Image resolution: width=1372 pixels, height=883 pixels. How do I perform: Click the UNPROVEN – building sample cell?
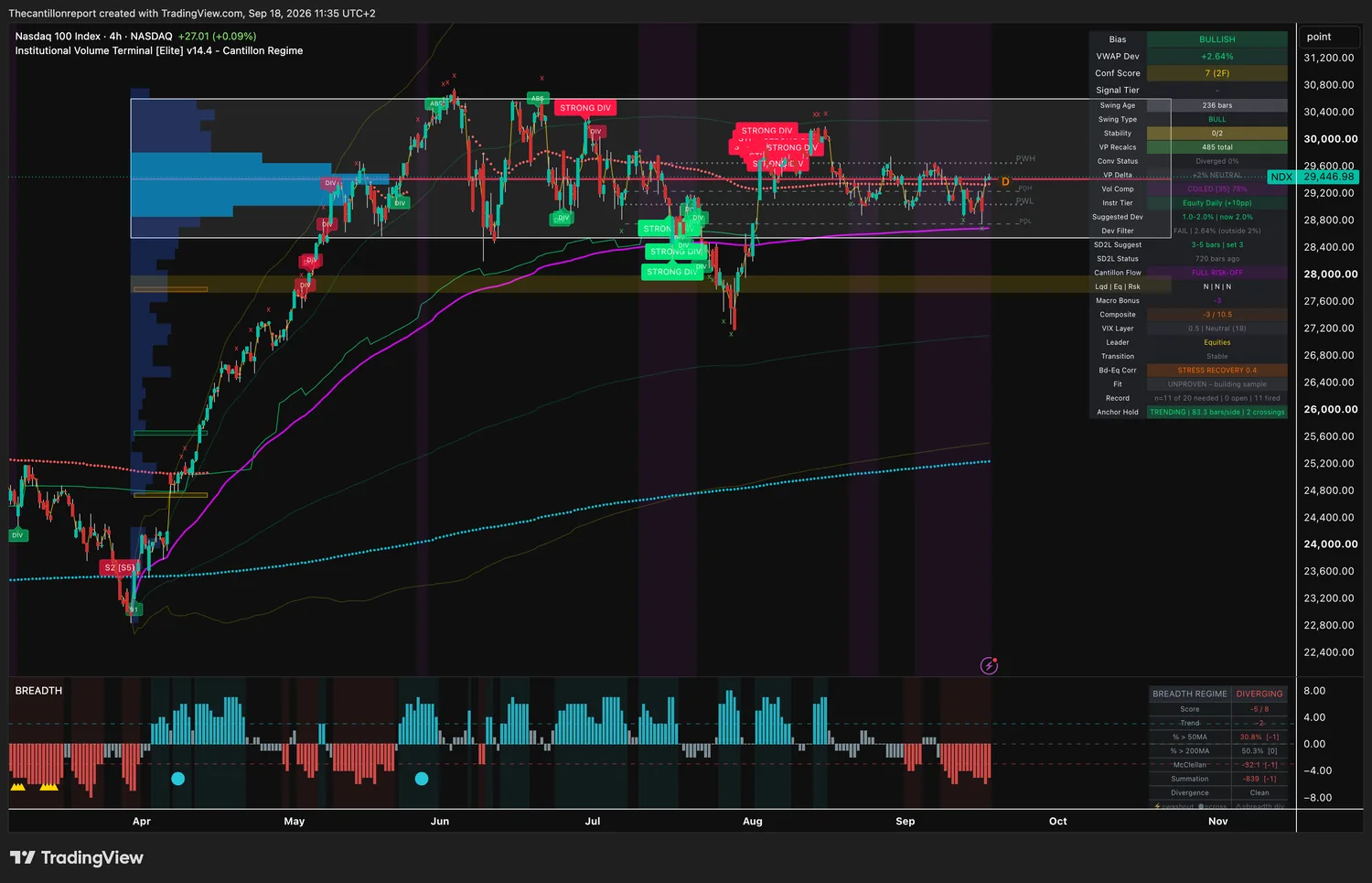tap(1217, 384)
